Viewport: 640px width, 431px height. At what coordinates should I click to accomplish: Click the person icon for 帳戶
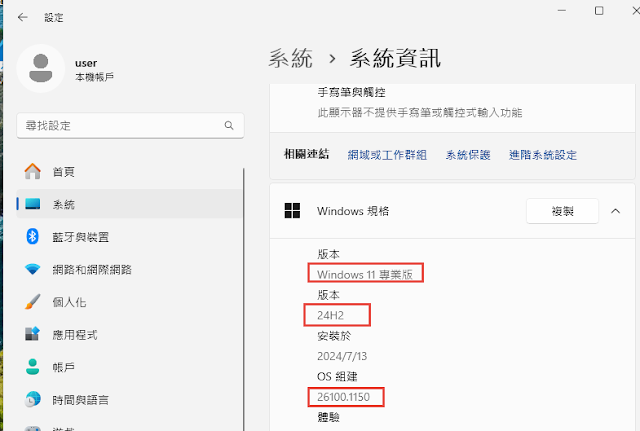tap(32, 367)
